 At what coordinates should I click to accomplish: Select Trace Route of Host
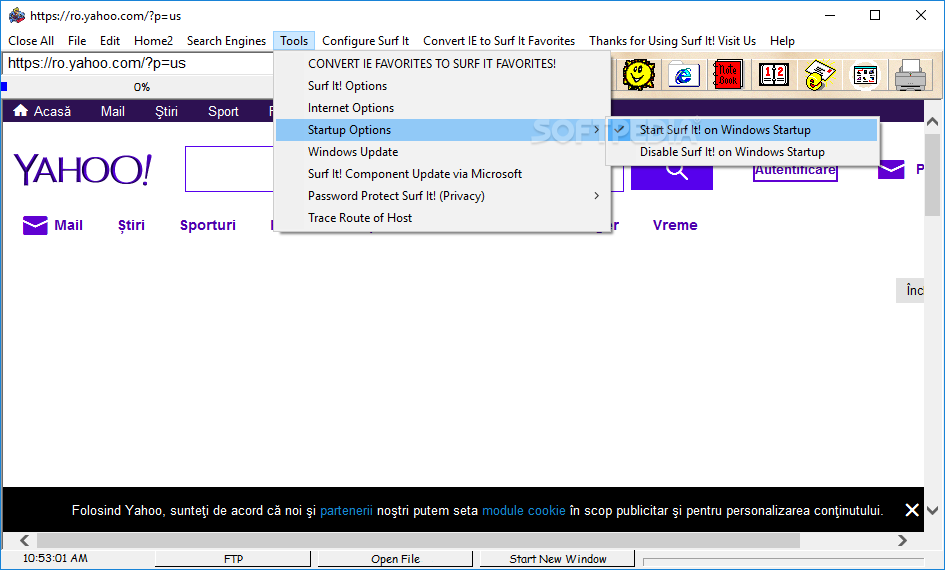pos(442,218)
